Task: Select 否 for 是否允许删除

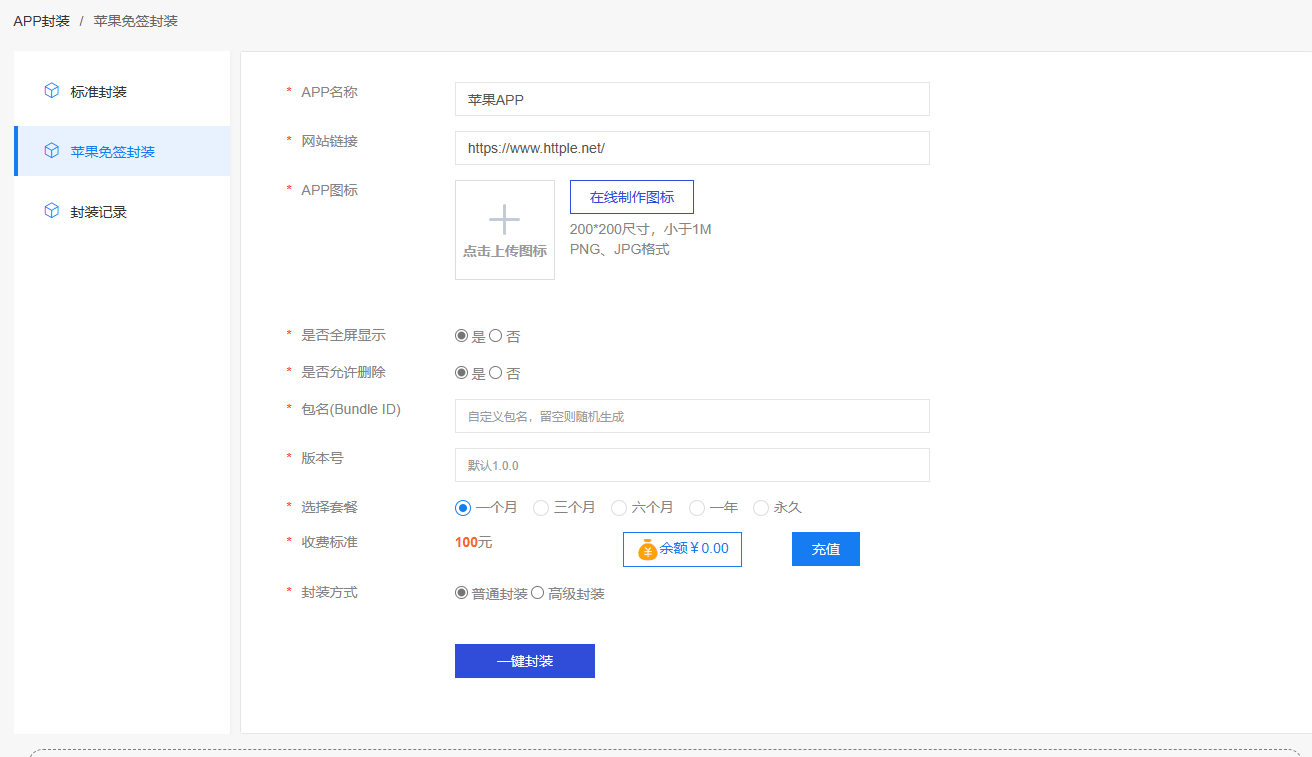Action: click(x=495, y=373)
